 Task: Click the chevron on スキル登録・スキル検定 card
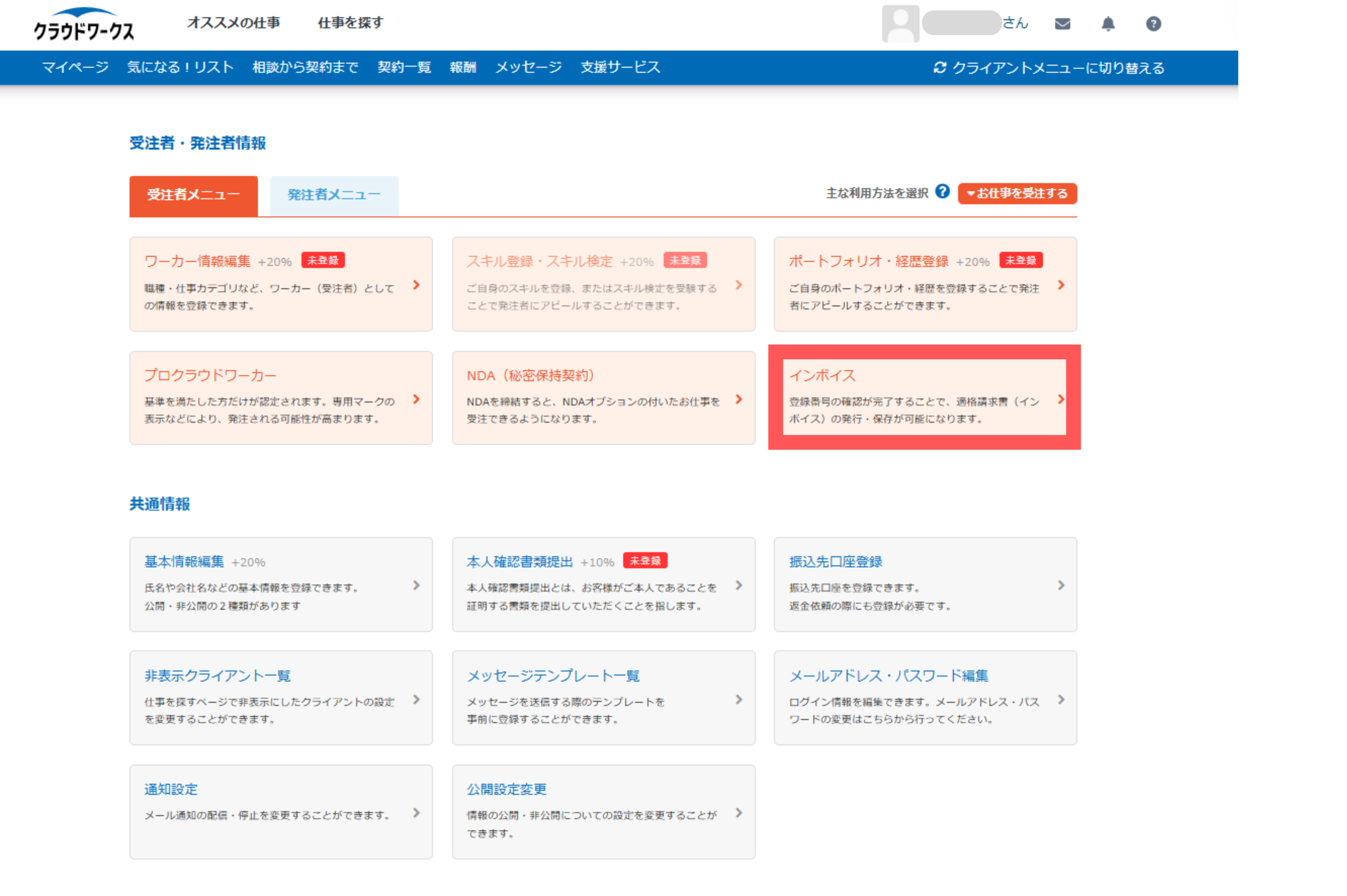pos(738,285)
